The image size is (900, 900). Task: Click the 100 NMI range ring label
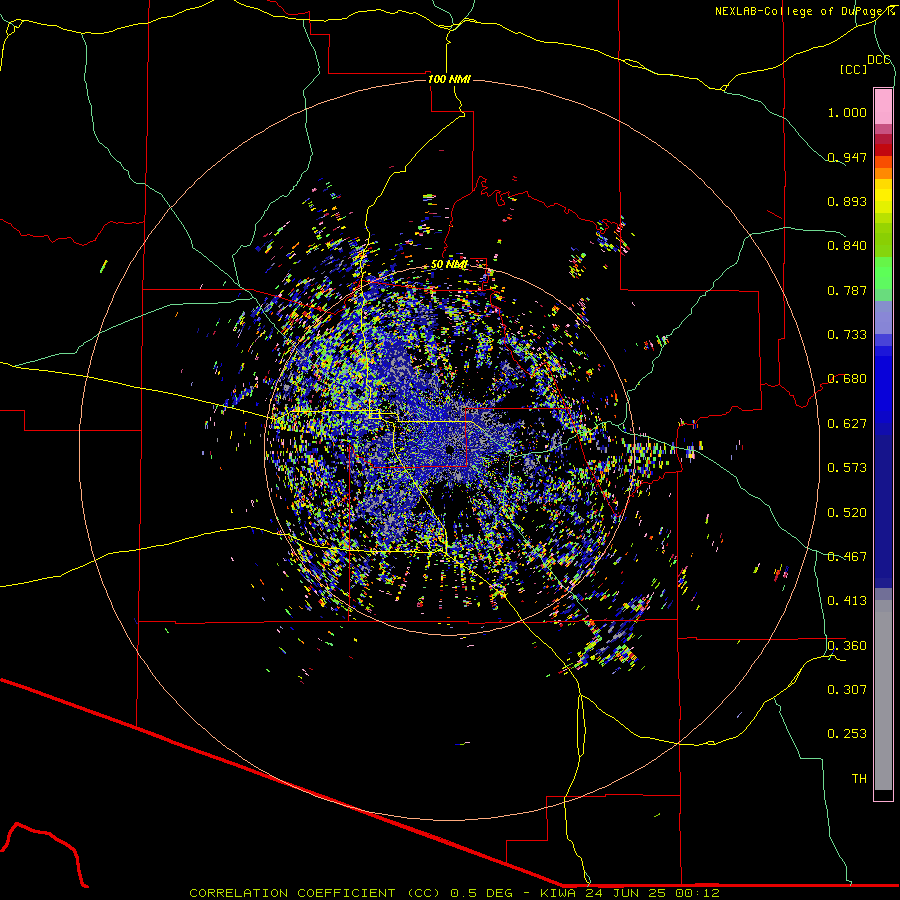pos(449,79)
